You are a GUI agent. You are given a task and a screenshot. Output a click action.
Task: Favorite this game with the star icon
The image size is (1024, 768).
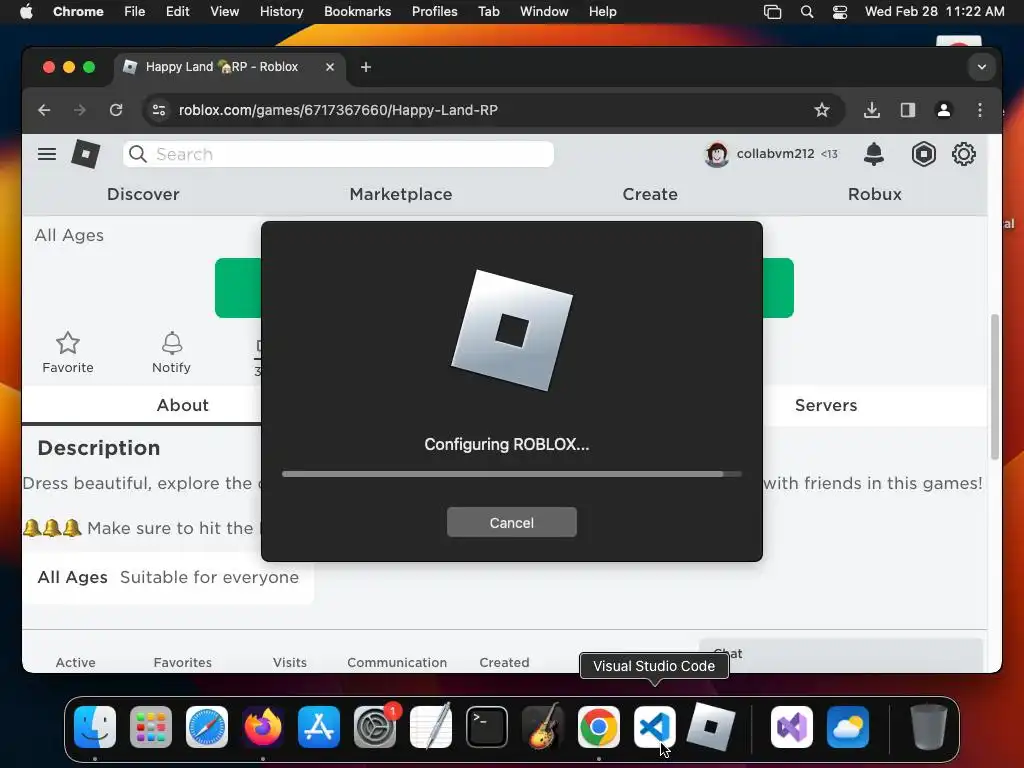pyautogui.click(x=68, y=343)
